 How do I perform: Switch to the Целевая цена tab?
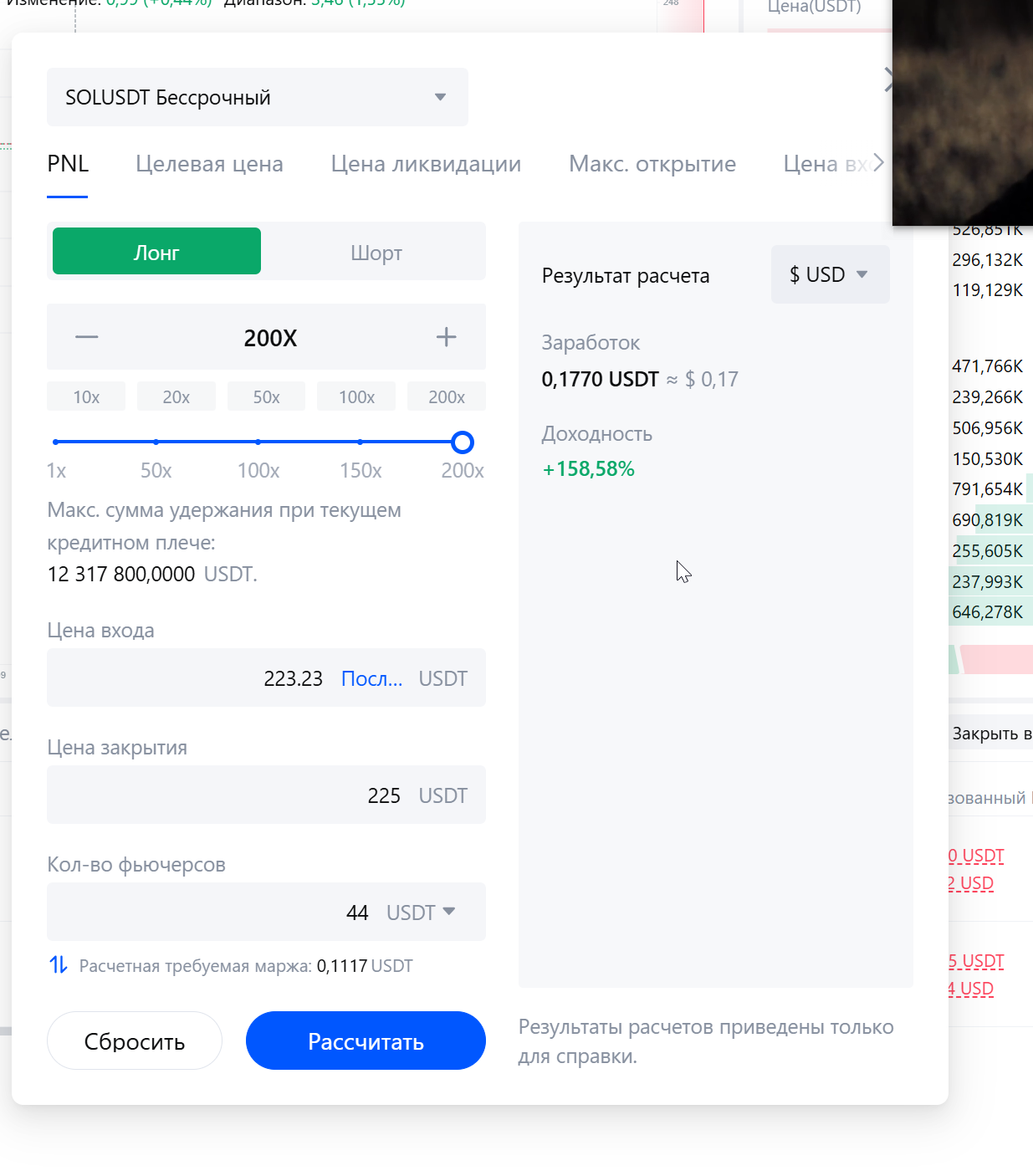point(209,164)
